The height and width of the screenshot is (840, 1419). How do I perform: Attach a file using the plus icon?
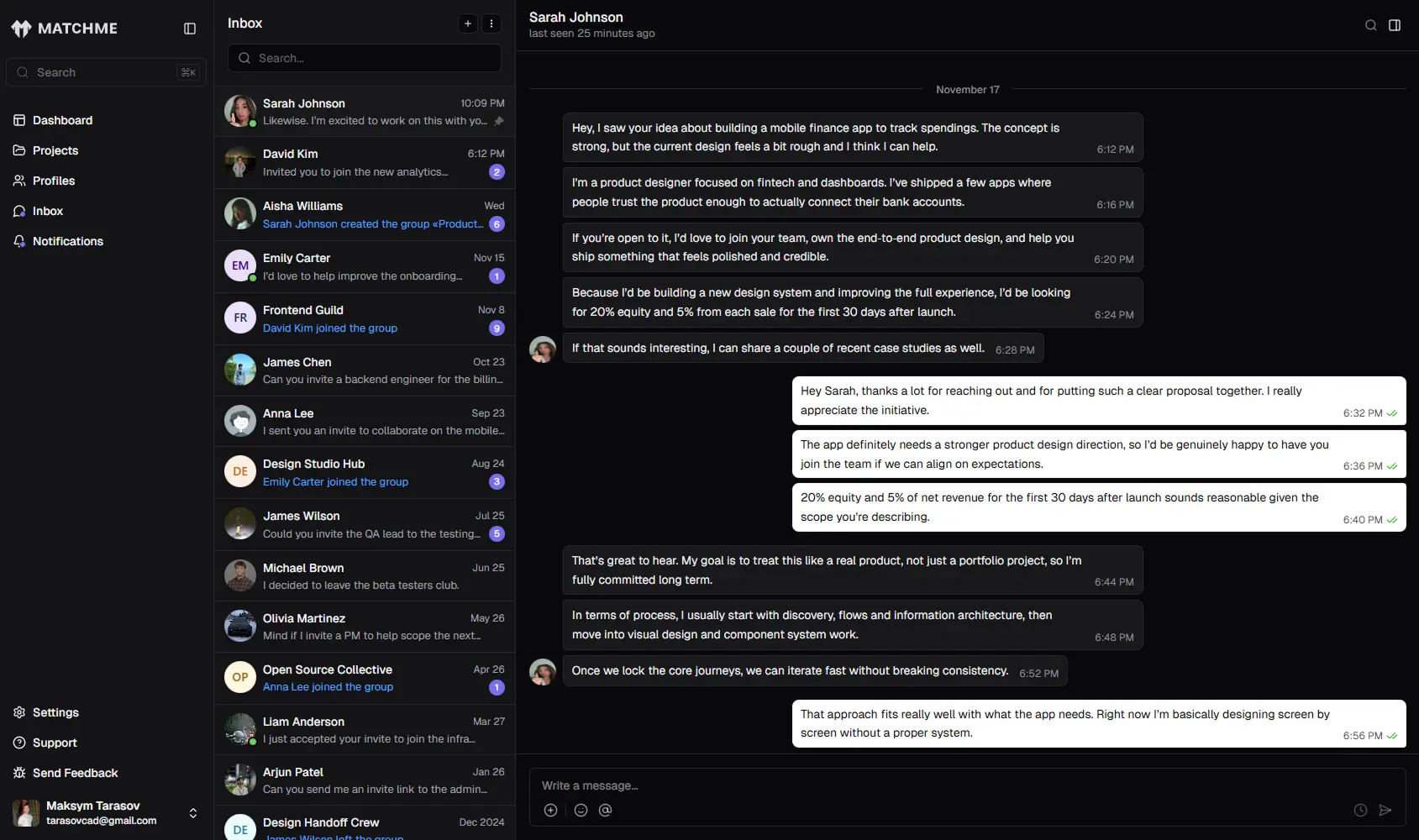point(551,810)
